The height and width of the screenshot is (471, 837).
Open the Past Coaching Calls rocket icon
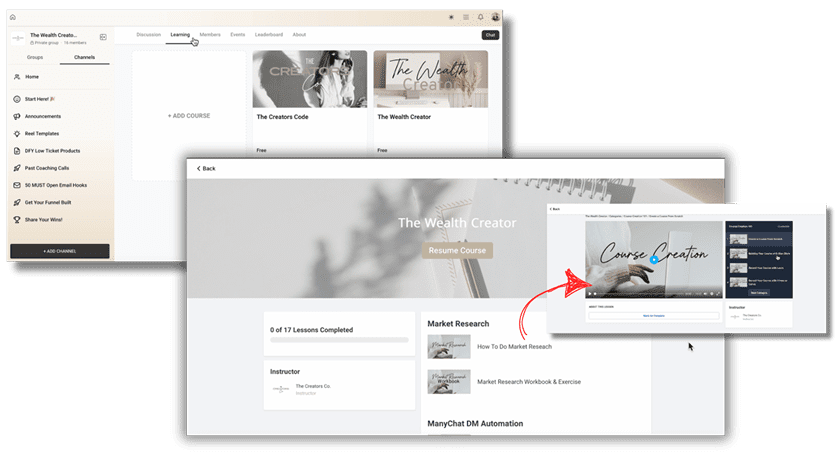pos(17,168)
